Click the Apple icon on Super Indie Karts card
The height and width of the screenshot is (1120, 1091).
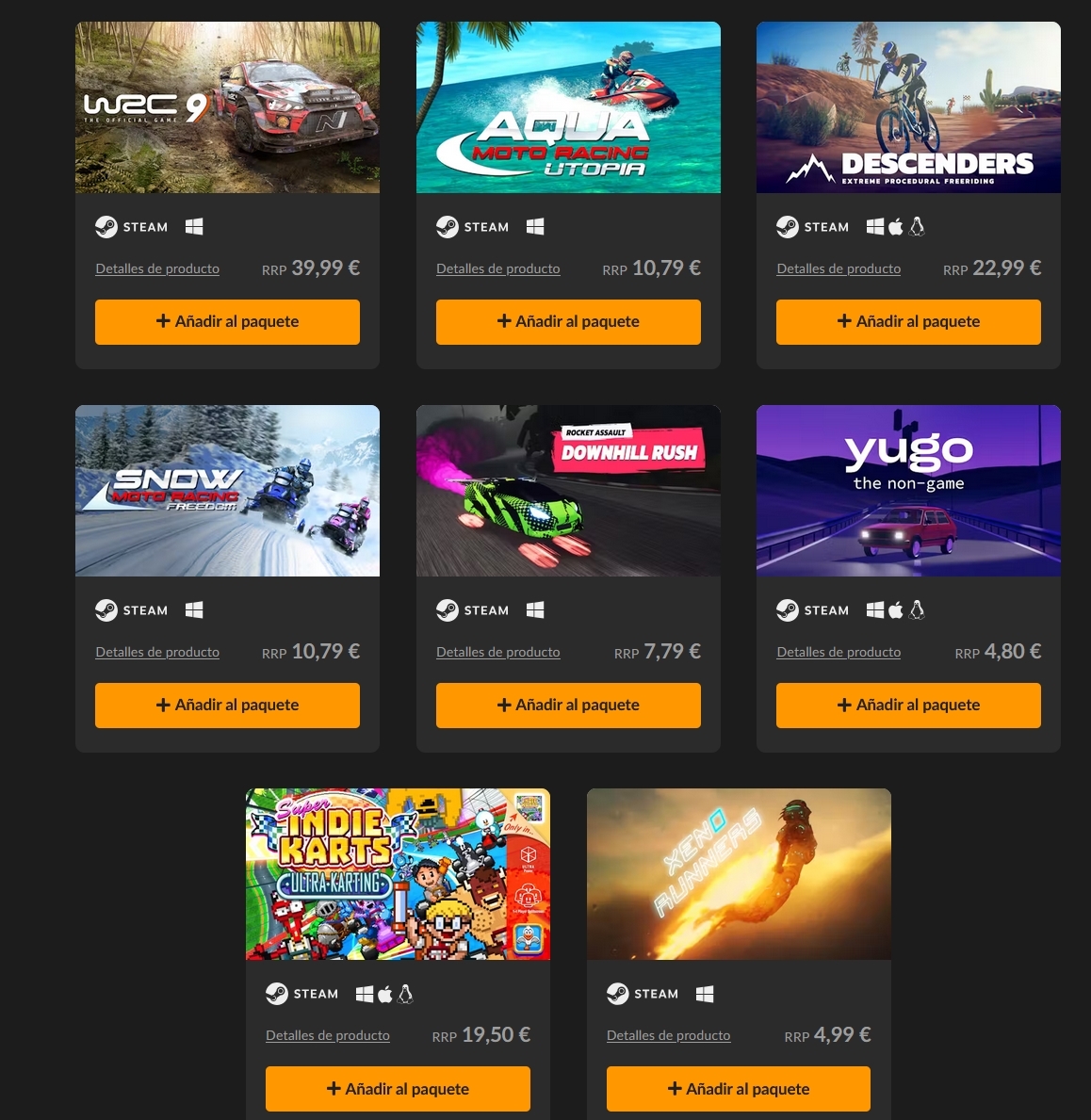(384, 994)
